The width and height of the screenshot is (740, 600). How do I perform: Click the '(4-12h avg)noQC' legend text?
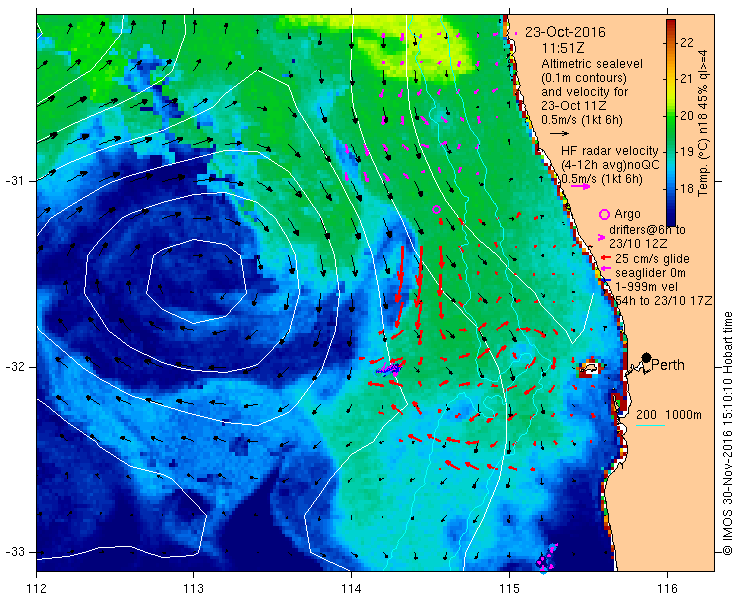tap(611, 165)
